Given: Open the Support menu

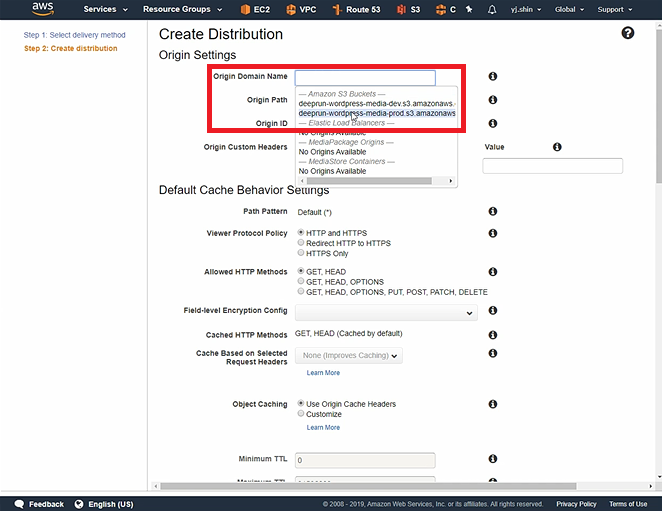Looking at the screenshot, I should click(615, 9).
